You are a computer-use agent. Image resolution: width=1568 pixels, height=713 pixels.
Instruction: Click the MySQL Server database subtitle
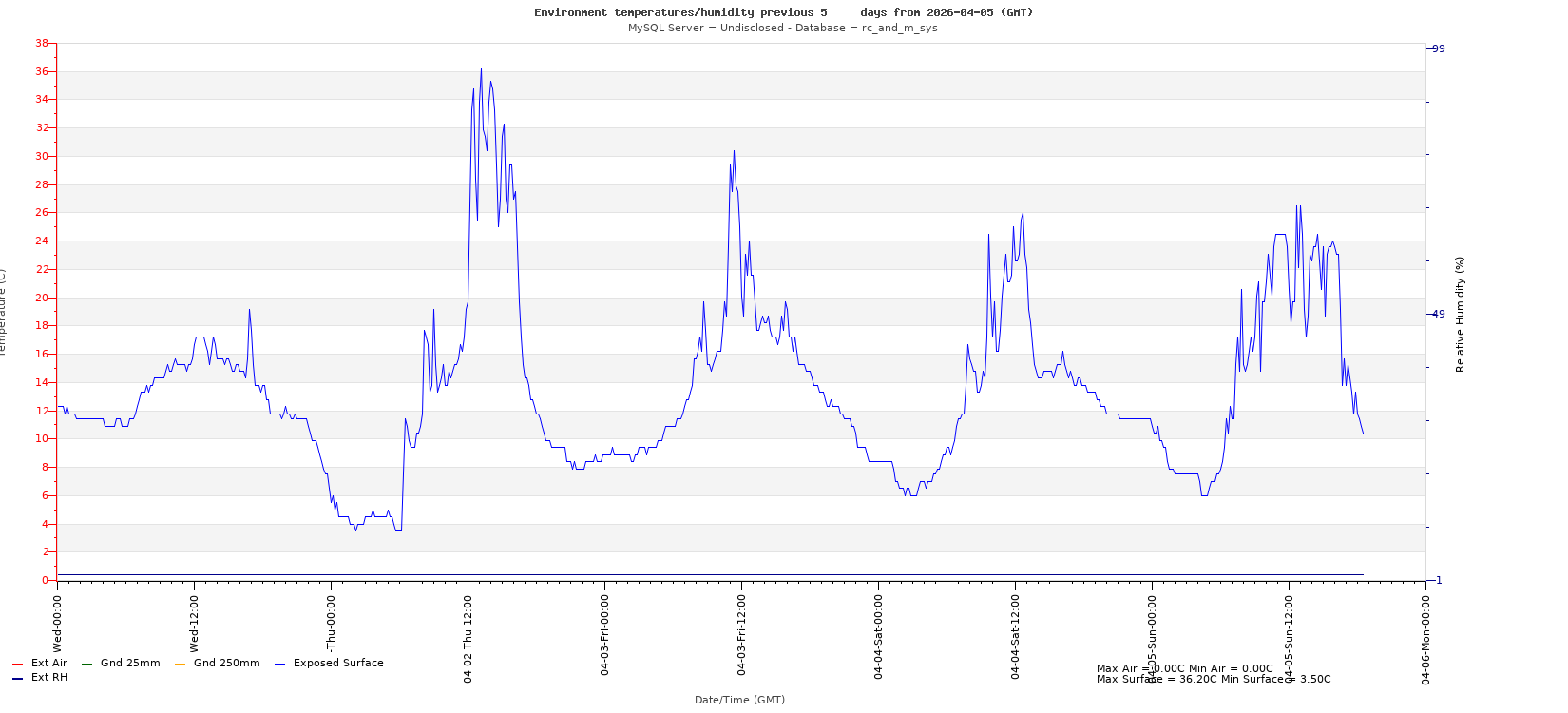[782, 28]
